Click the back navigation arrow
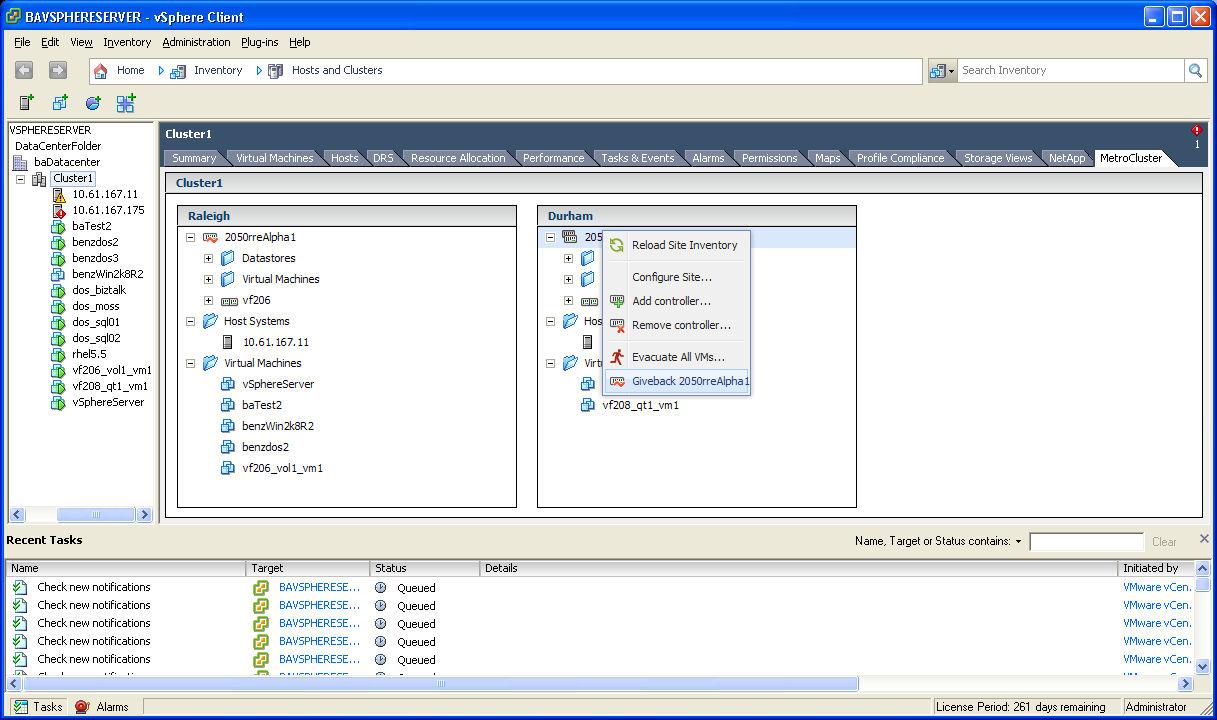The image size is (1217, 720). pos(25,70)
